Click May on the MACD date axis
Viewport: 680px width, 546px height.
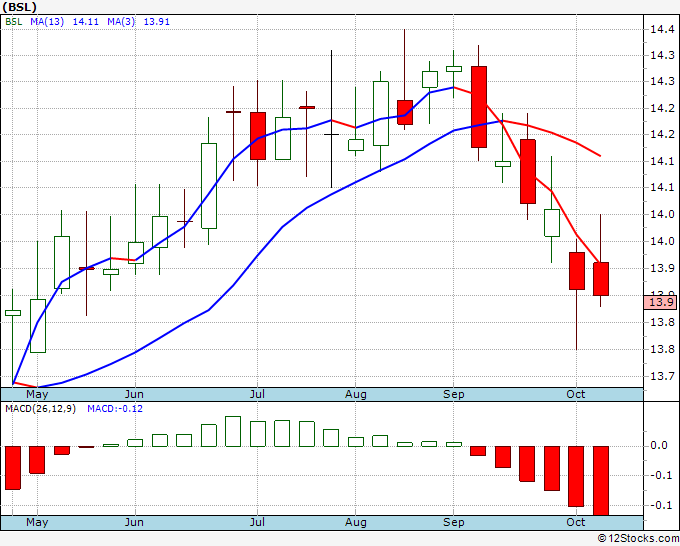click(37, 522)
